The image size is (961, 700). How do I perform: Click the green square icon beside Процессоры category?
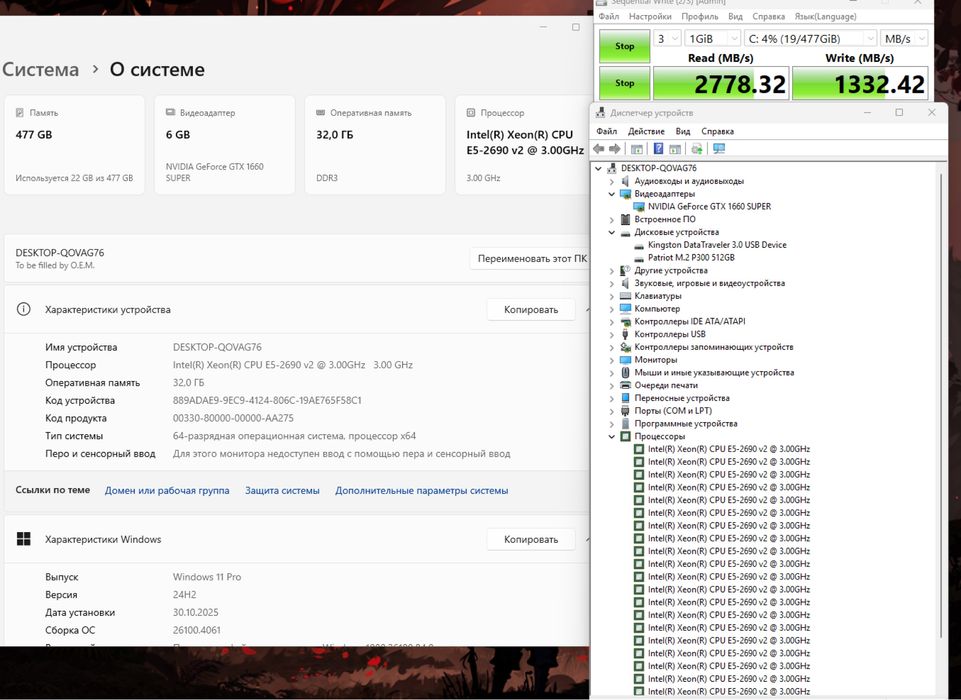pos(625,436)
